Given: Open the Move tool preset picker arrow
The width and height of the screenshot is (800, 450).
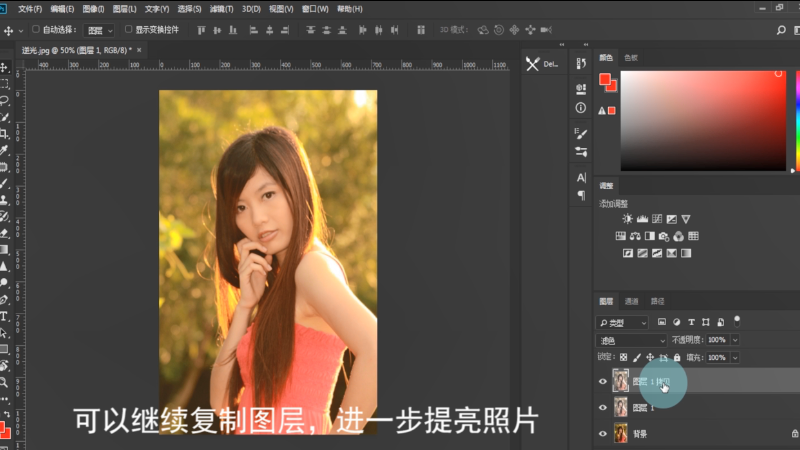Looking at the screenshot, I should coord(21,31).
